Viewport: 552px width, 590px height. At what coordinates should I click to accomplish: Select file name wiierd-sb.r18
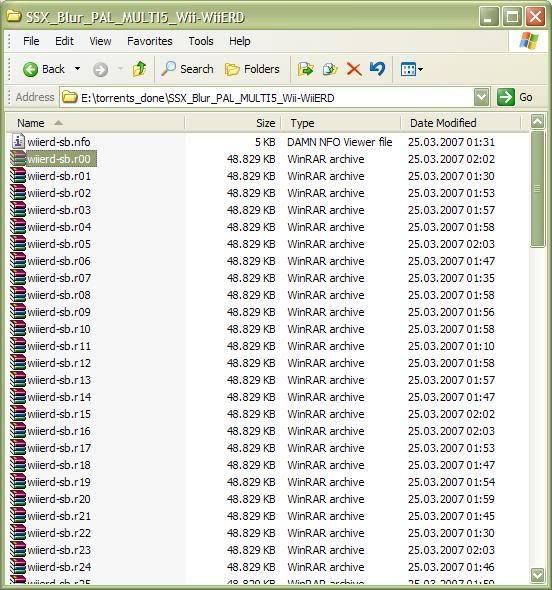(59, 465)
